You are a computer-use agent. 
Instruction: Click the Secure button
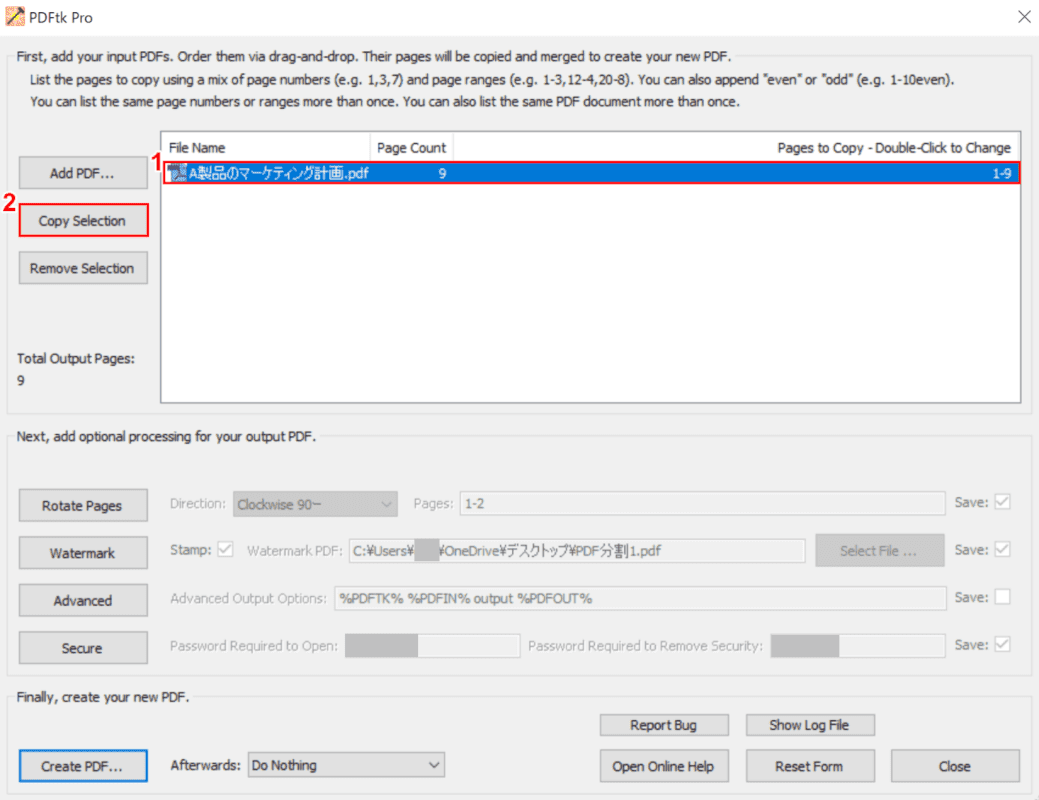tap(83, 648)
